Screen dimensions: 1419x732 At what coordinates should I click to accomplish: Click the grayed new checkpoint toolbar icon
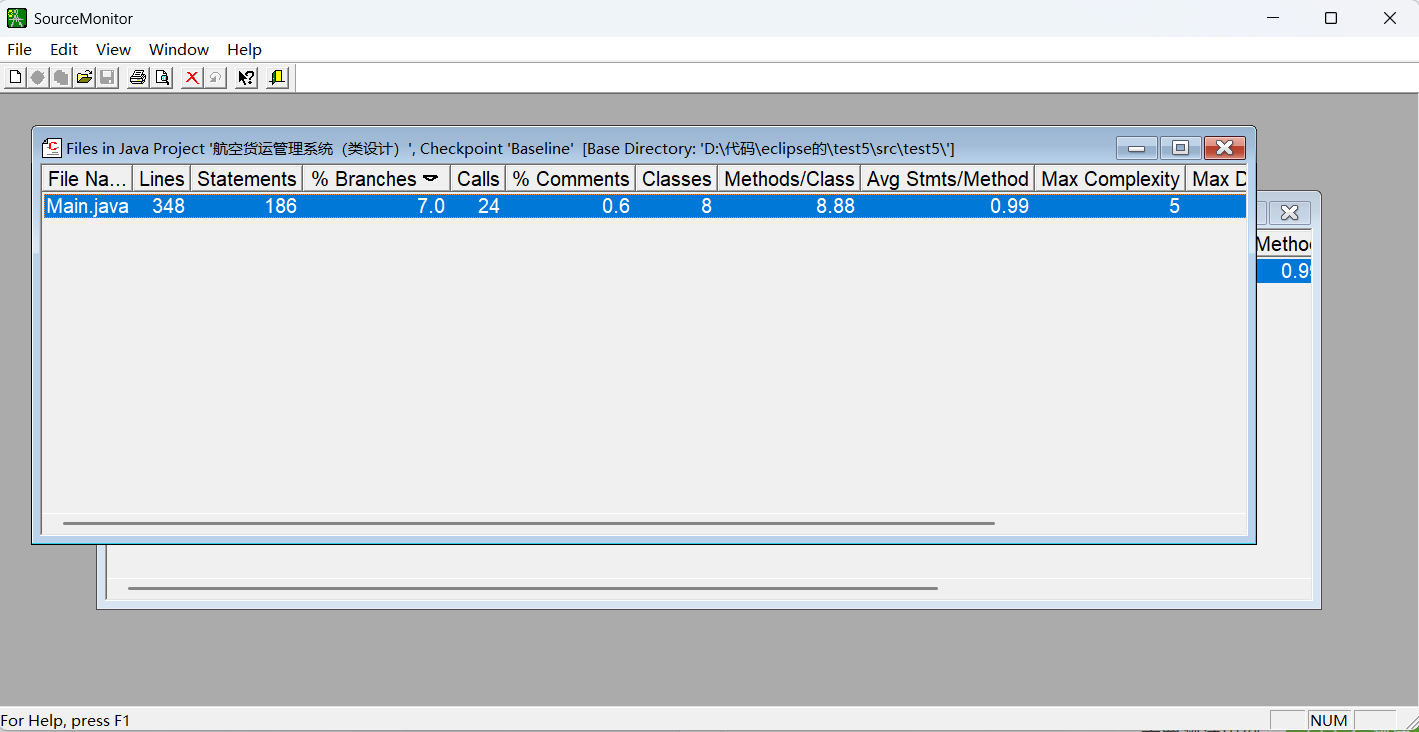[x=38, y=78]
